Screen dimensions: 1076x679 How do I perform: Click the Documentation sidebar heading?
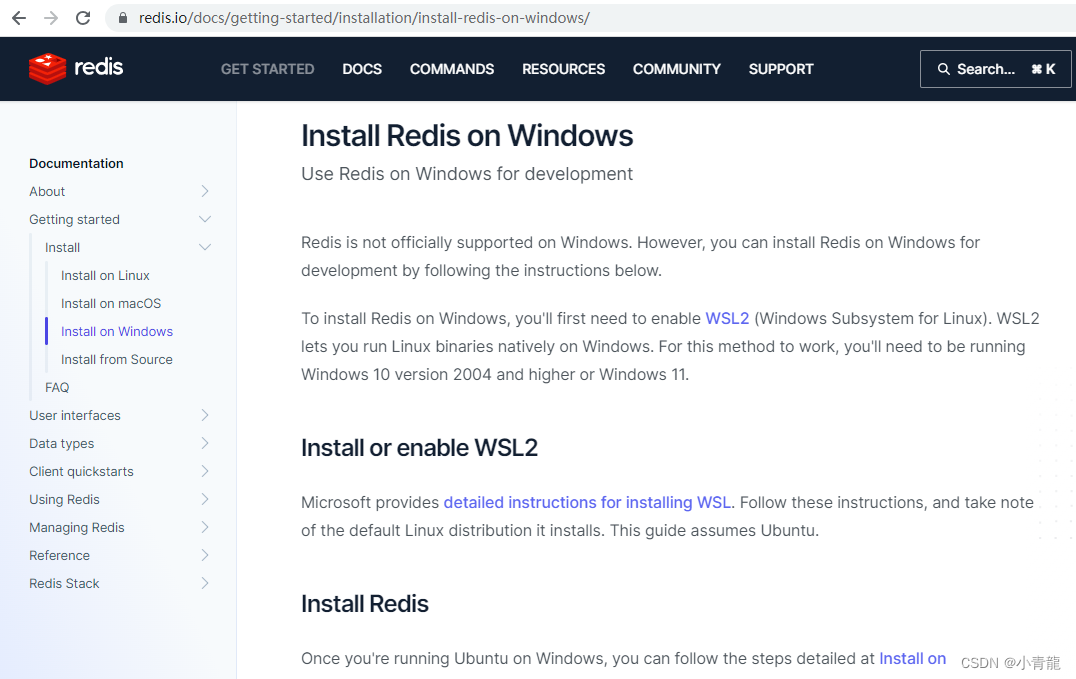click(x=76, y=163)
